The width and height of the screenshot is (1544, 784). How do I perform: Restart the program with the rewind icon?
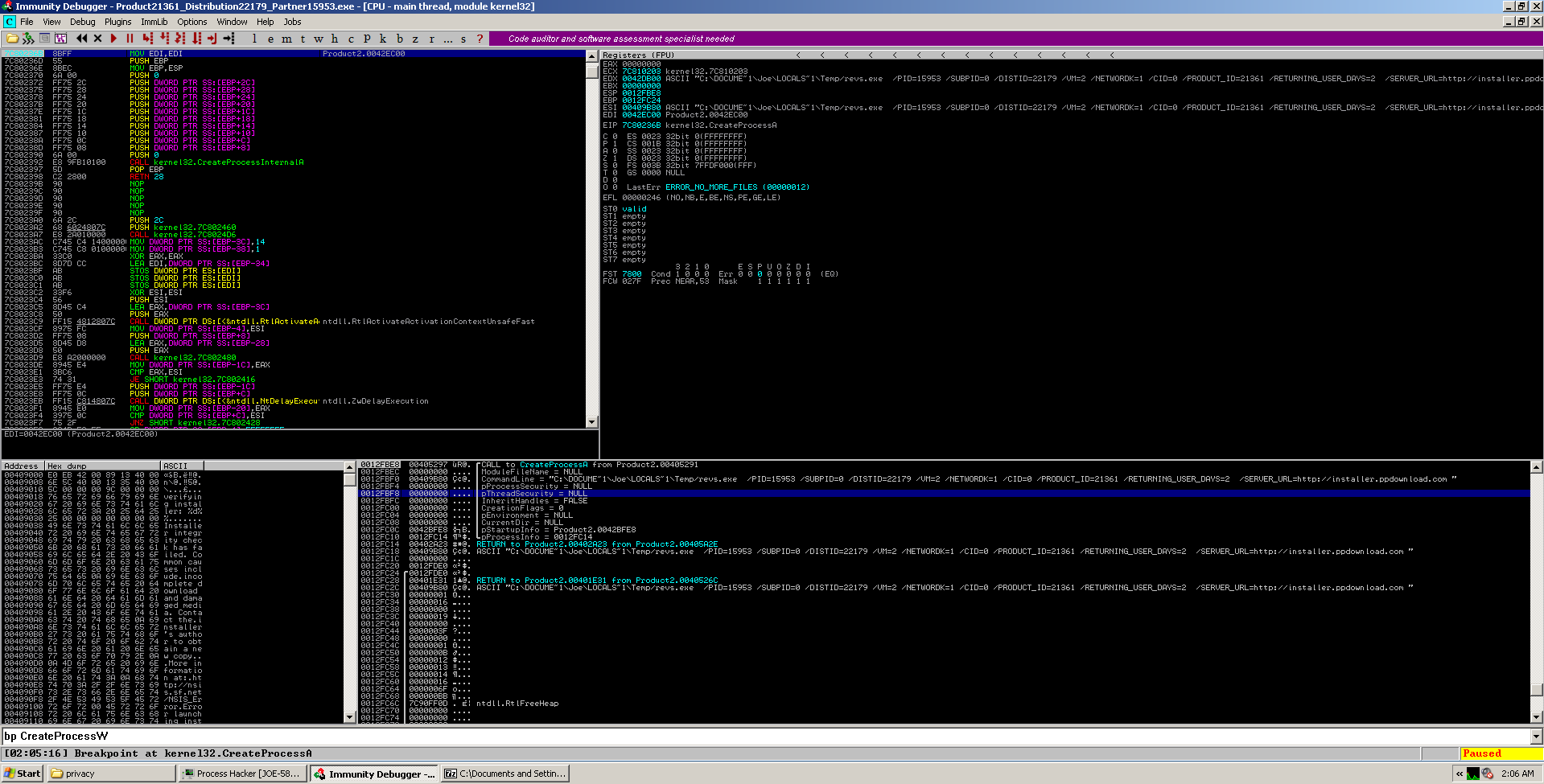click(82, 39)
